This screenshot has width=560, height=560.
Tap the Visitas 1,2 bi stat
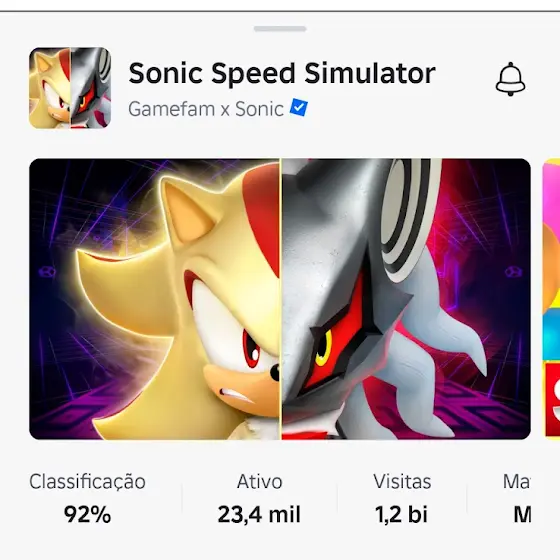tap(402, 498)
